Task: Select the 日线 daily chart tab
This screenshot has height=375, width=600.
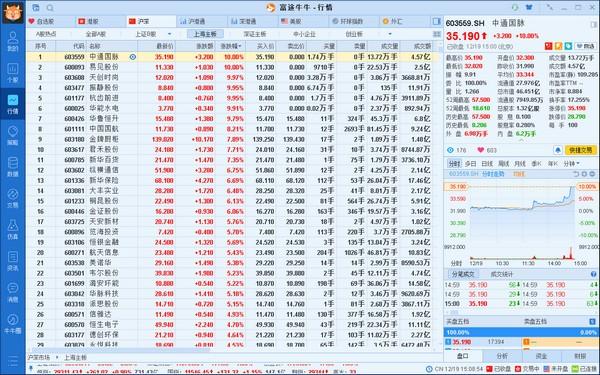Action: pos(487,164)
